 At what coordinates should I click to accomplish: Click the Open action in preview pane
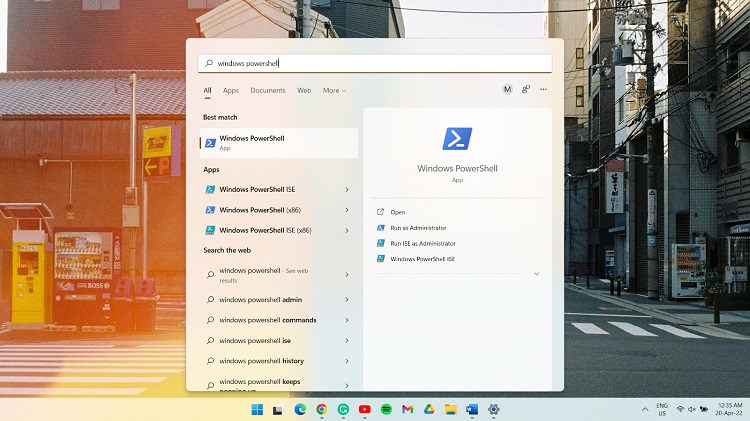point(397,212)
